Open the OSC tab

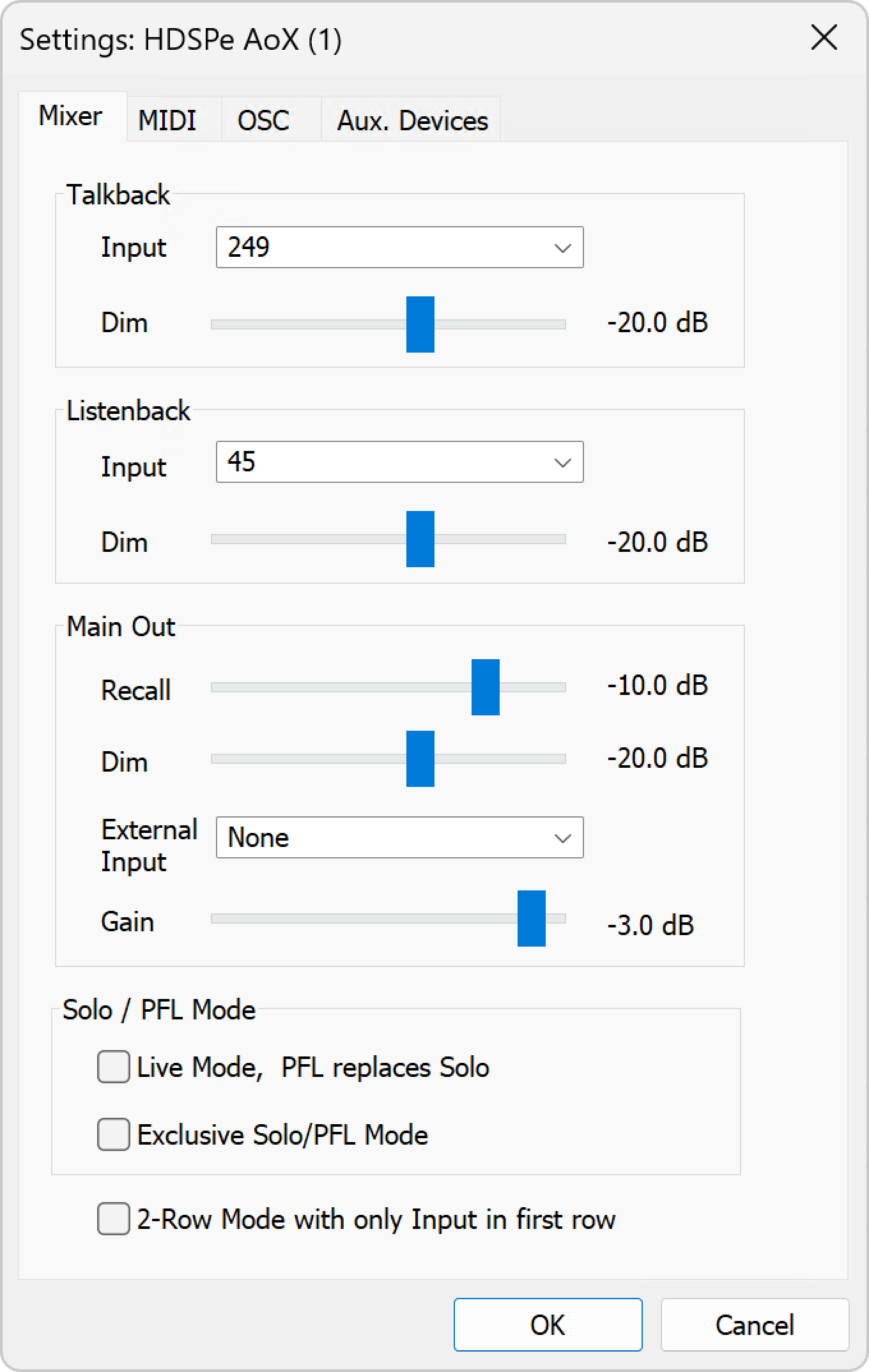point(263,120)
